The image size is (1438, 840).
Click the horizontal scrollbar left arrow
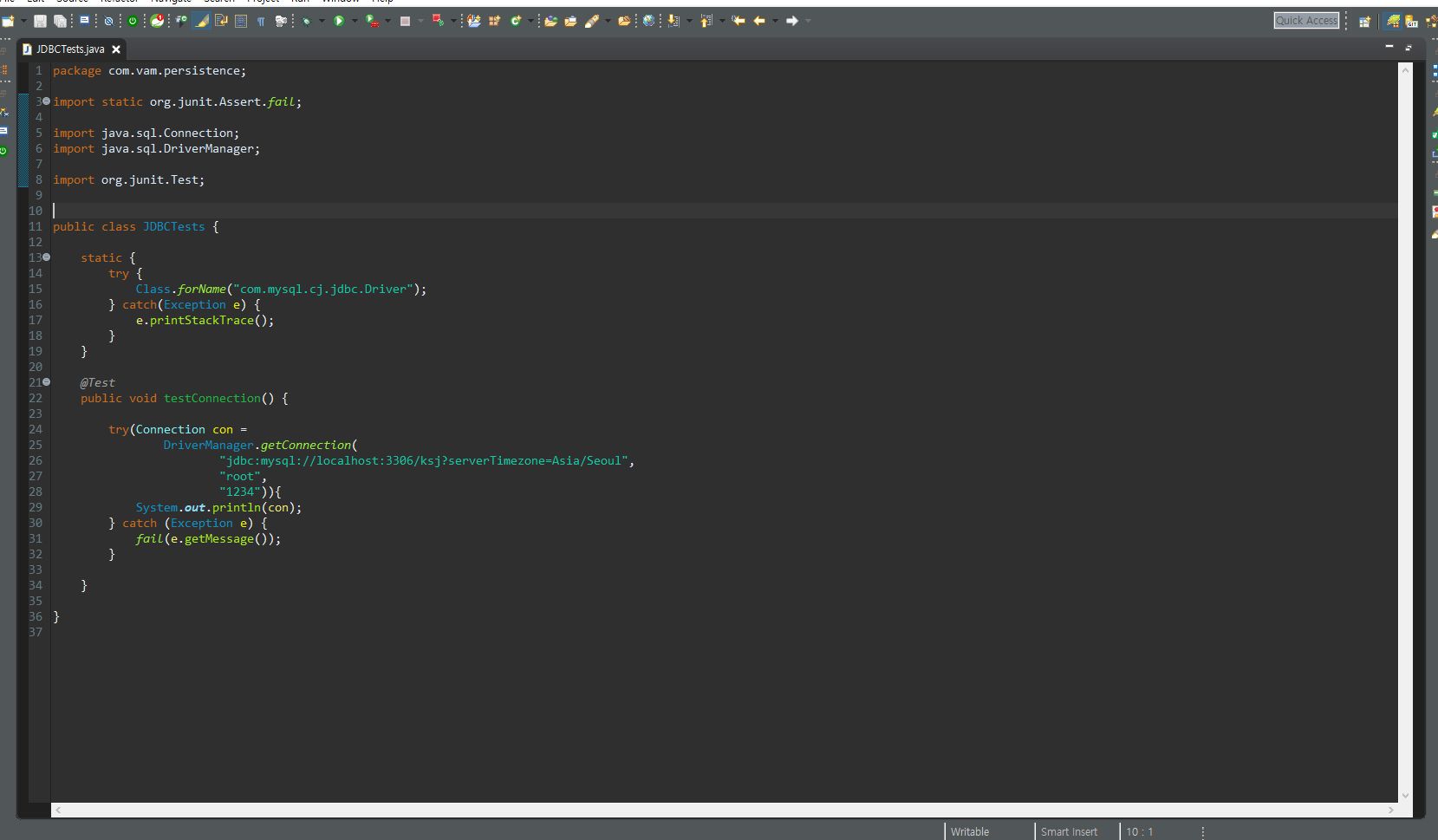58,810
